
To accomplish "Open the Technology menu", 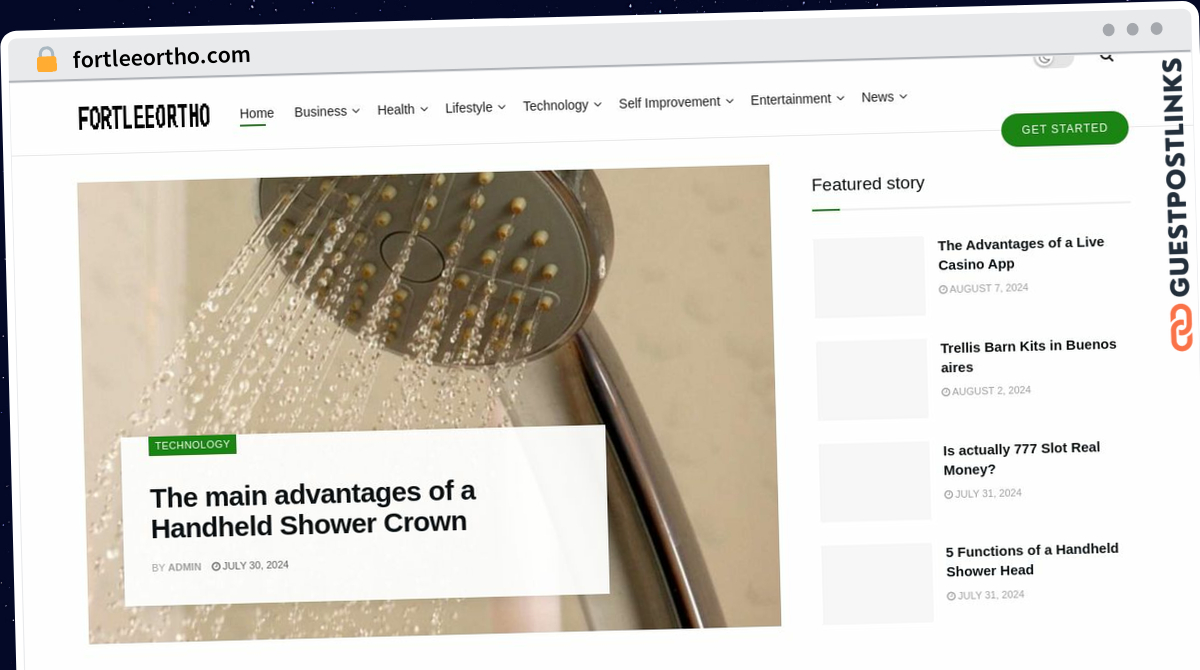I will [562, 105].
